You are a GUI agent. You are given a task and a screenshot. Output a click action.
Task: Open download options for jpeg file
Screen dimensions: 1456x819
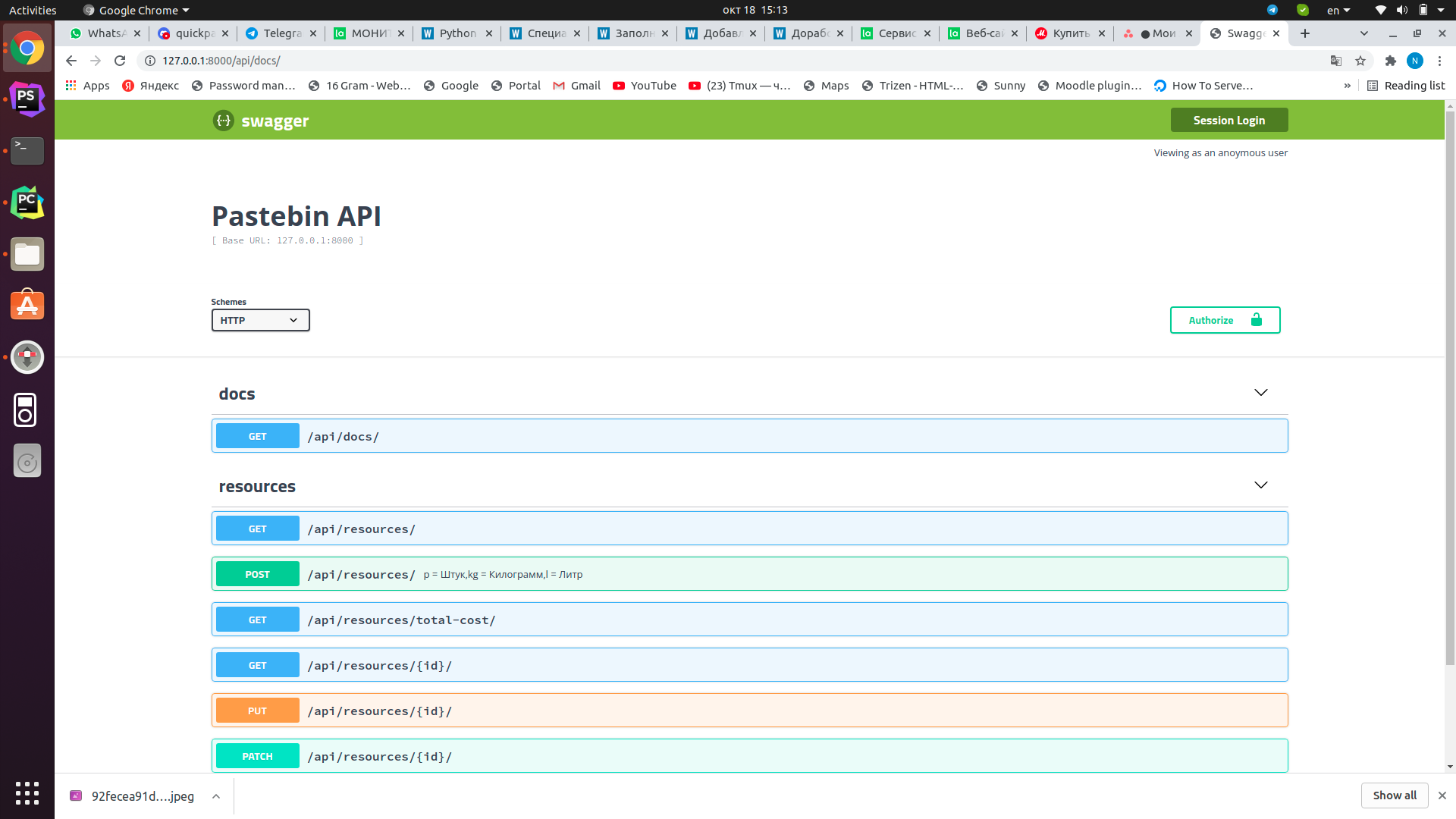click(x=216, y=796)
